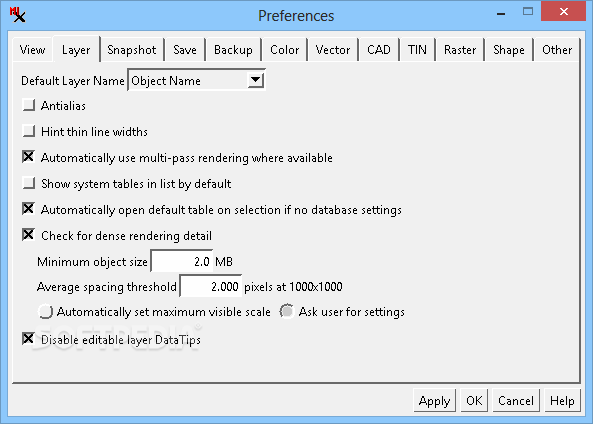Select Automatically set maximum visible scale

click(x=45, y=312)
